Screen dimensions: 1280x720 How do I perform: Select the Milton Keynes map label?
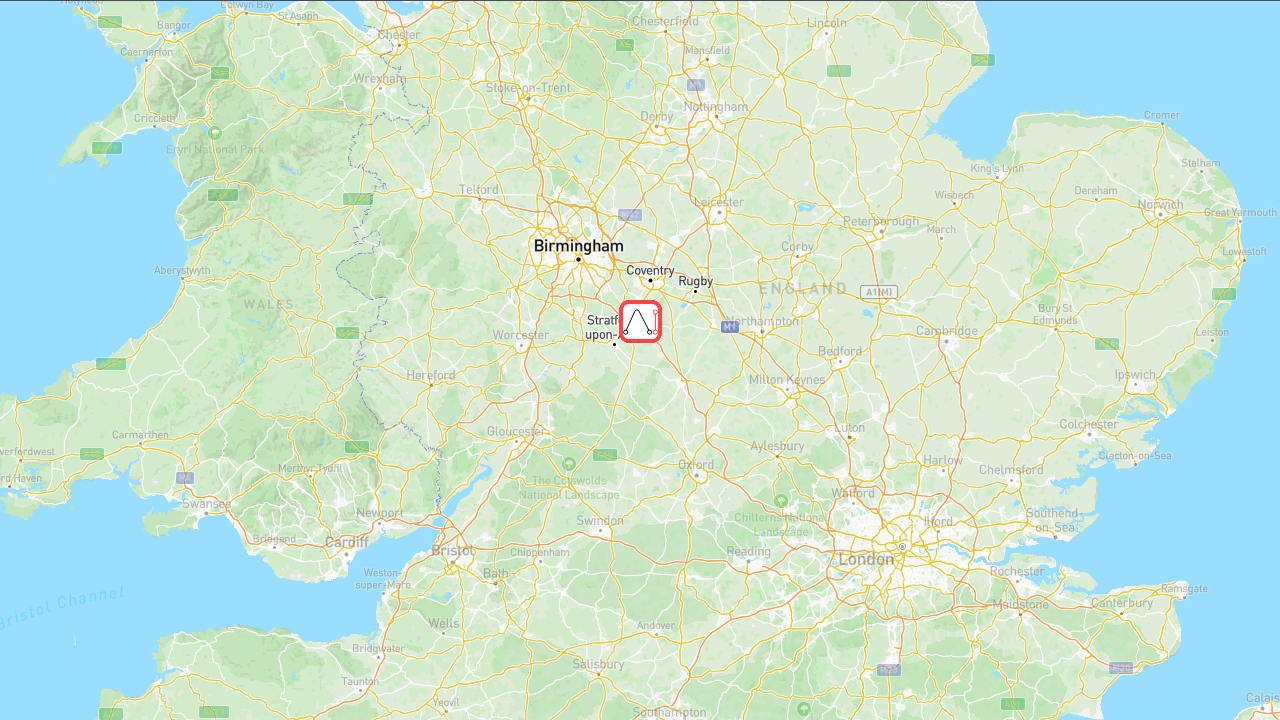pyautogui.click(x=787, y=380)
